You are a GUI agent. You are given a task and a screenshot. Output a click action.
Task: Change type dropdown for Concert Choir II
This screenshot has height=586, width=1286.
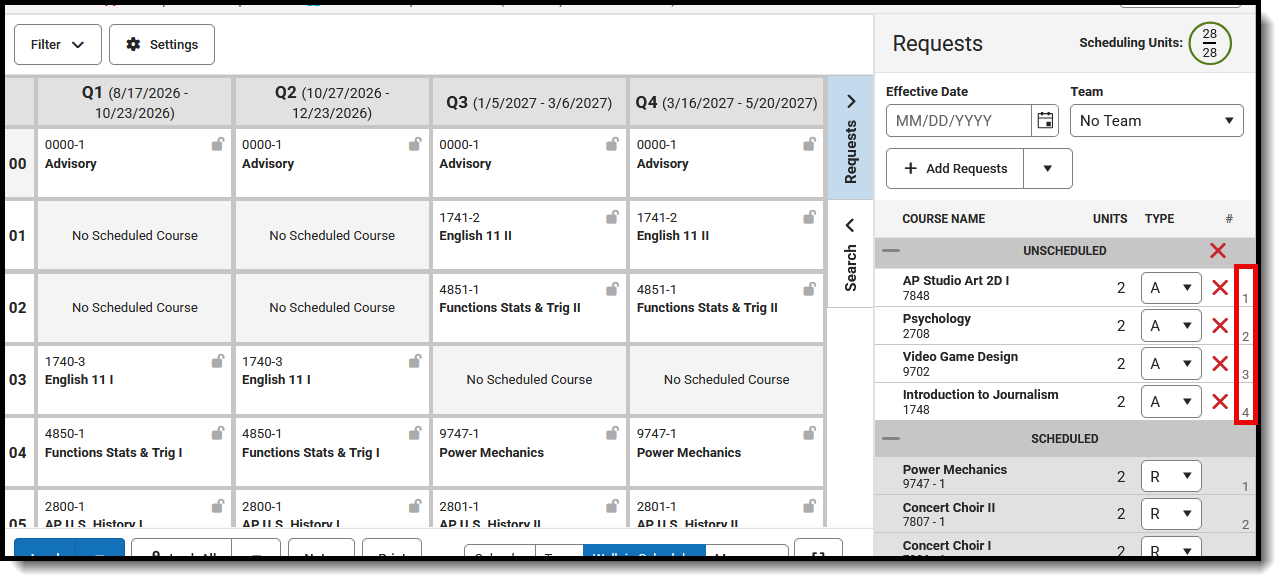coord(1172,515)
